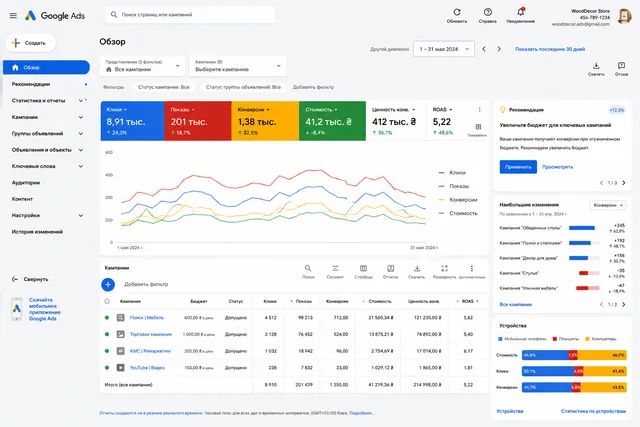
Task: Click the Применить recommendation button
Action: 518,167
